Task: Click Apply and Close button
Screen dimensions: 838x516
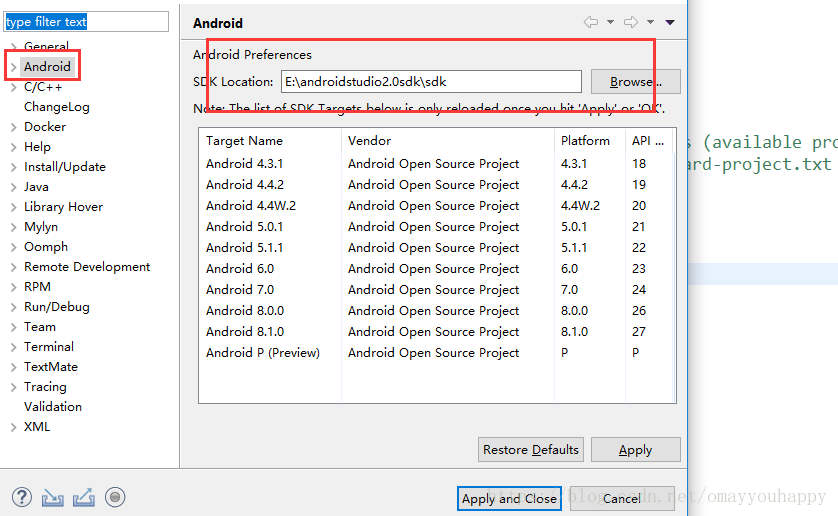Action: coord(509,499)
